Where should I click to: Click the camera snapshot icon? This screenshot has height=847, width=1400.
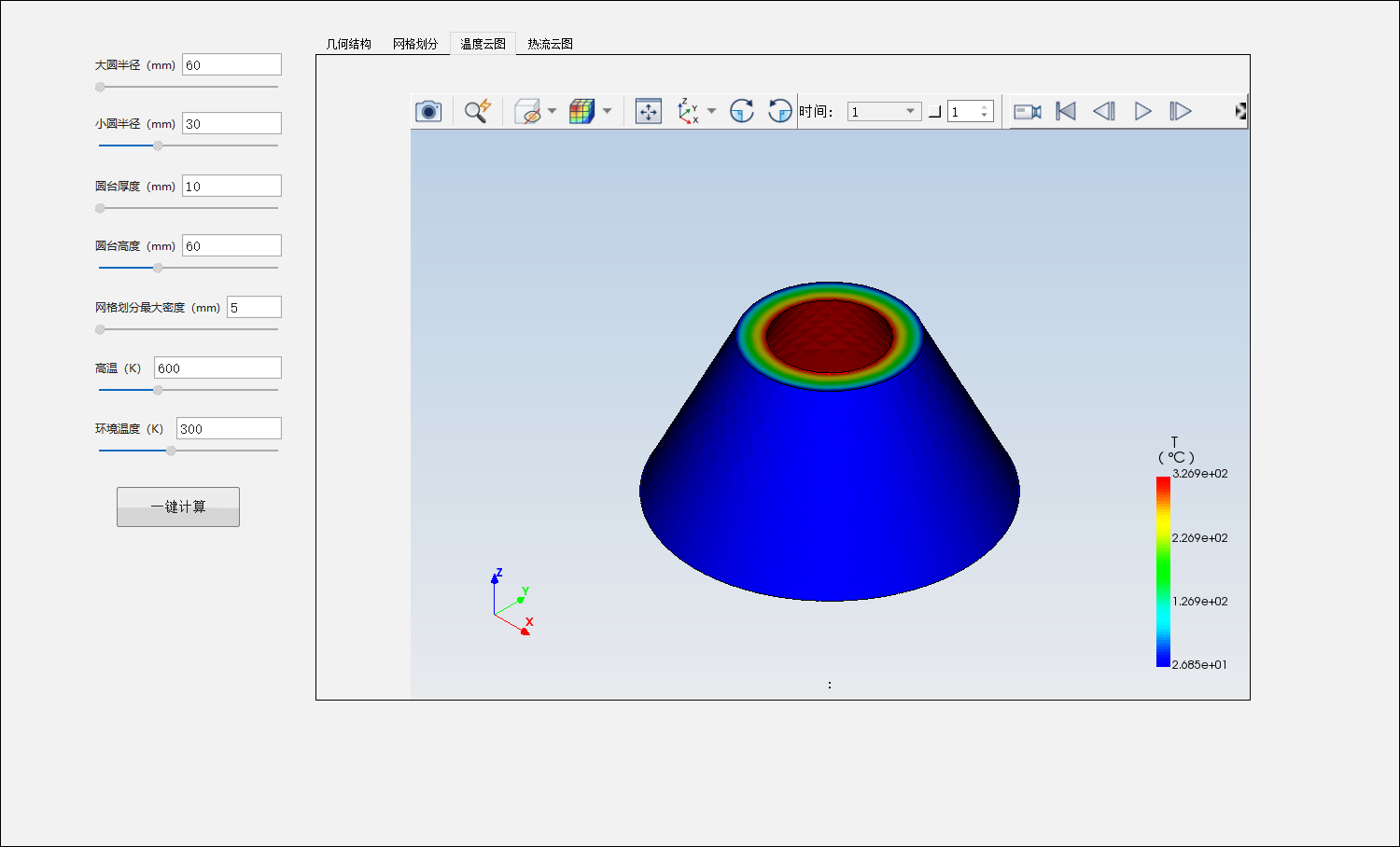coord(428,111)
